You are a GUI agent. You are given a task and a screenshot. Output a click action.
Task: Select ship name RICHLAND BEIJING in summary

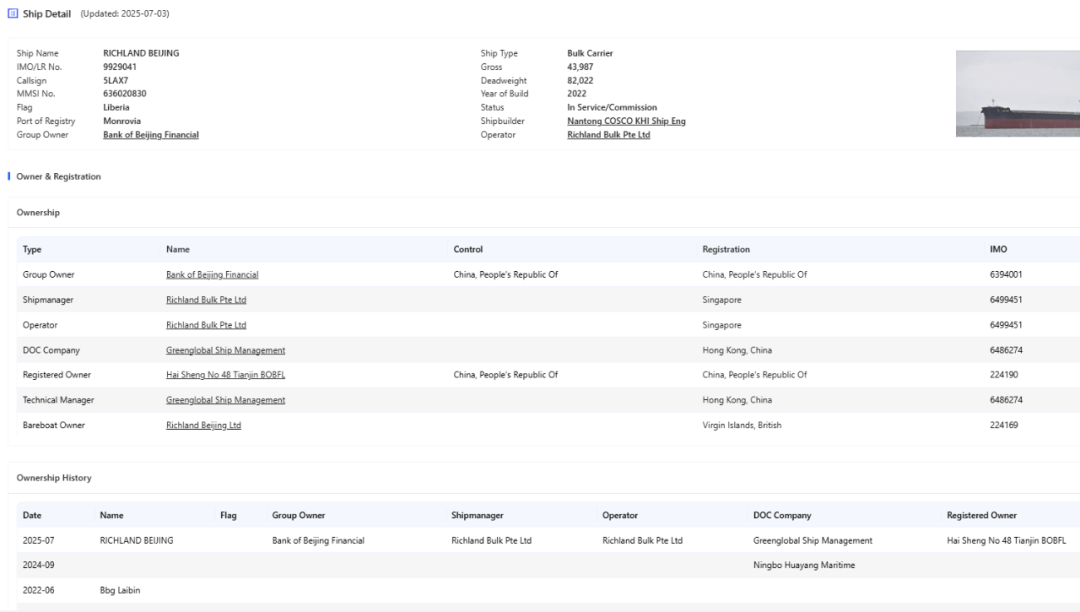tap(141, 53)
